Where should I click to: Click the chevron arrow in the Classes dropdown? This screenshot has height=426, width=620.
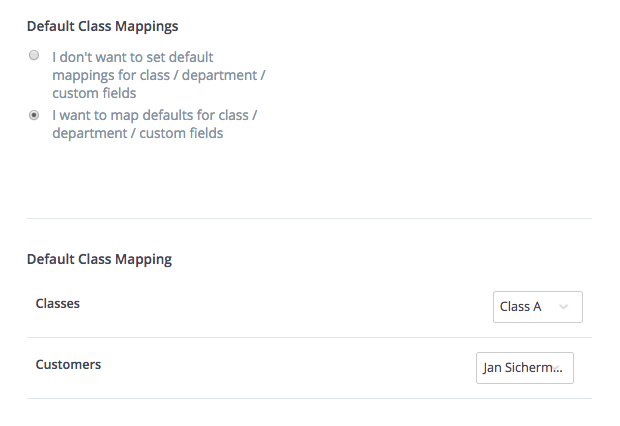[x=564, y=307]
